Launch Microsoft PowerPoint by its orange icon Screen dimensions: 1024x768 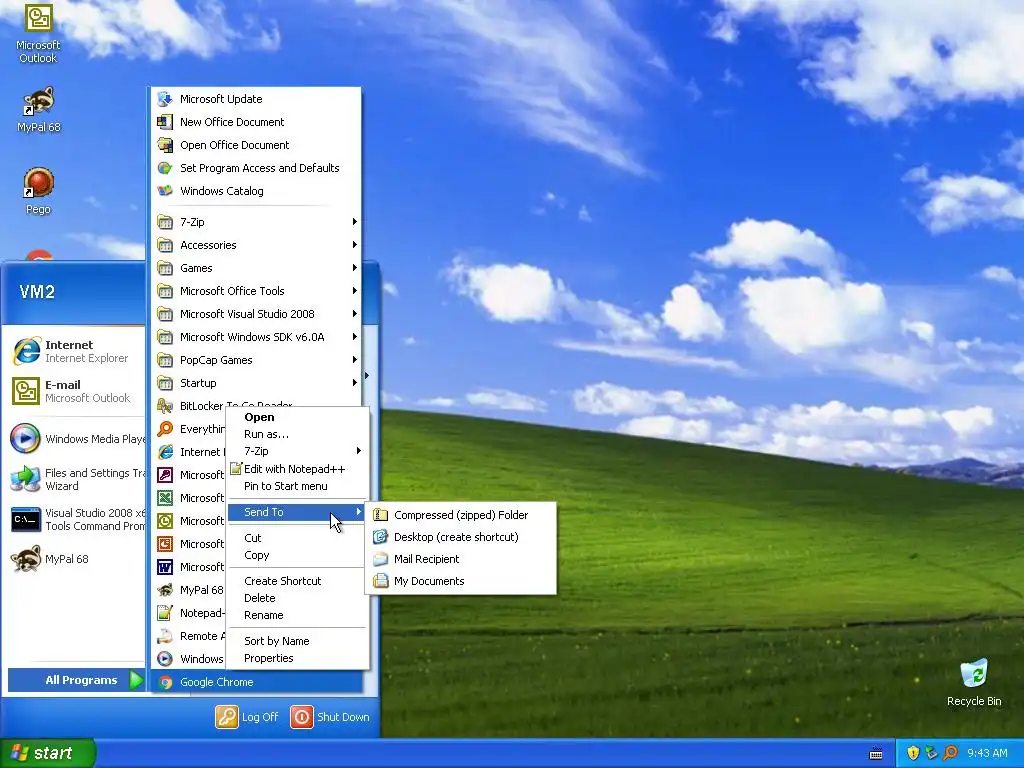(165, 543)
